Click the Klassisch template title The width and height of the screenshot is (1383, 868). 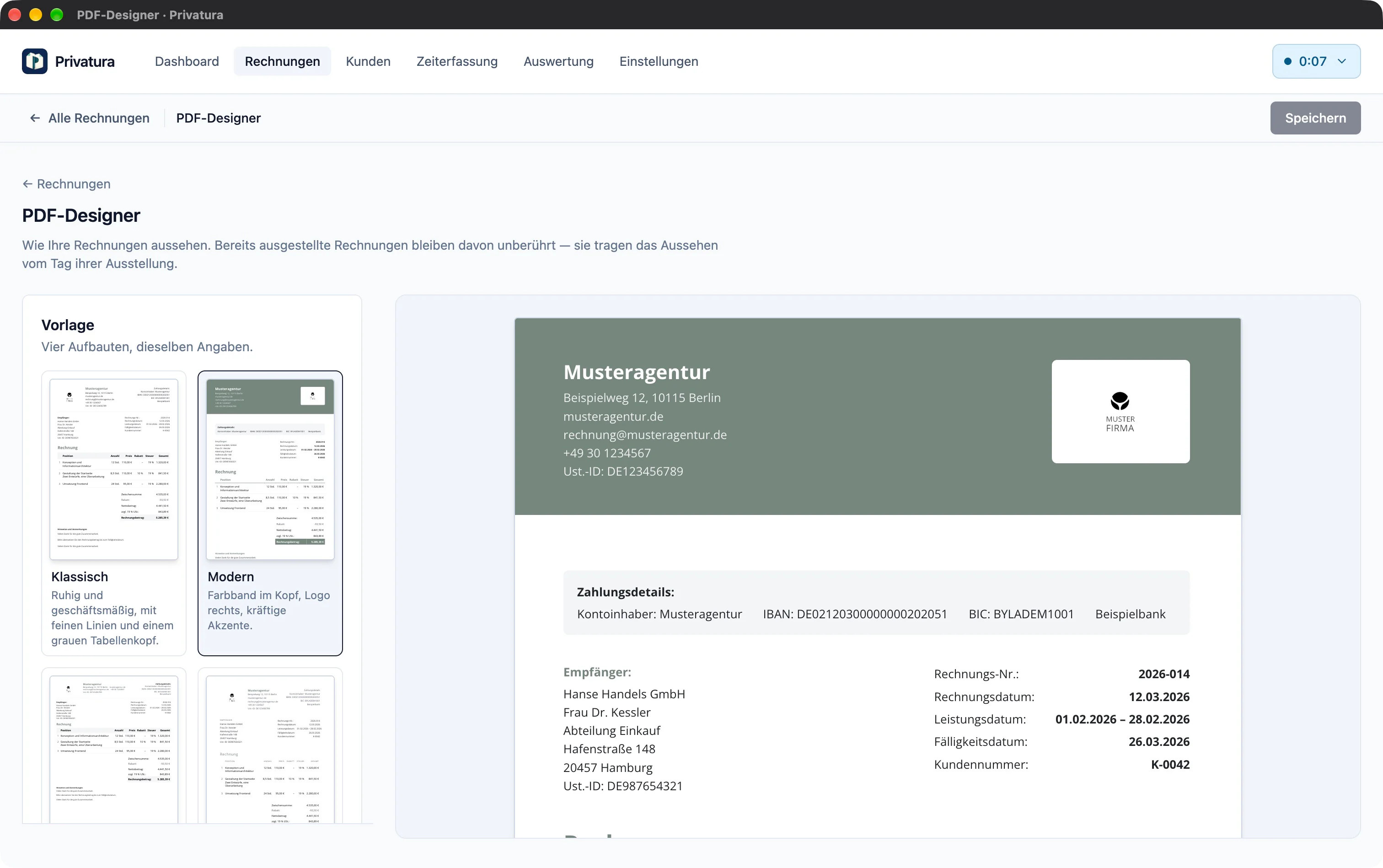click(x=80, y=577)
